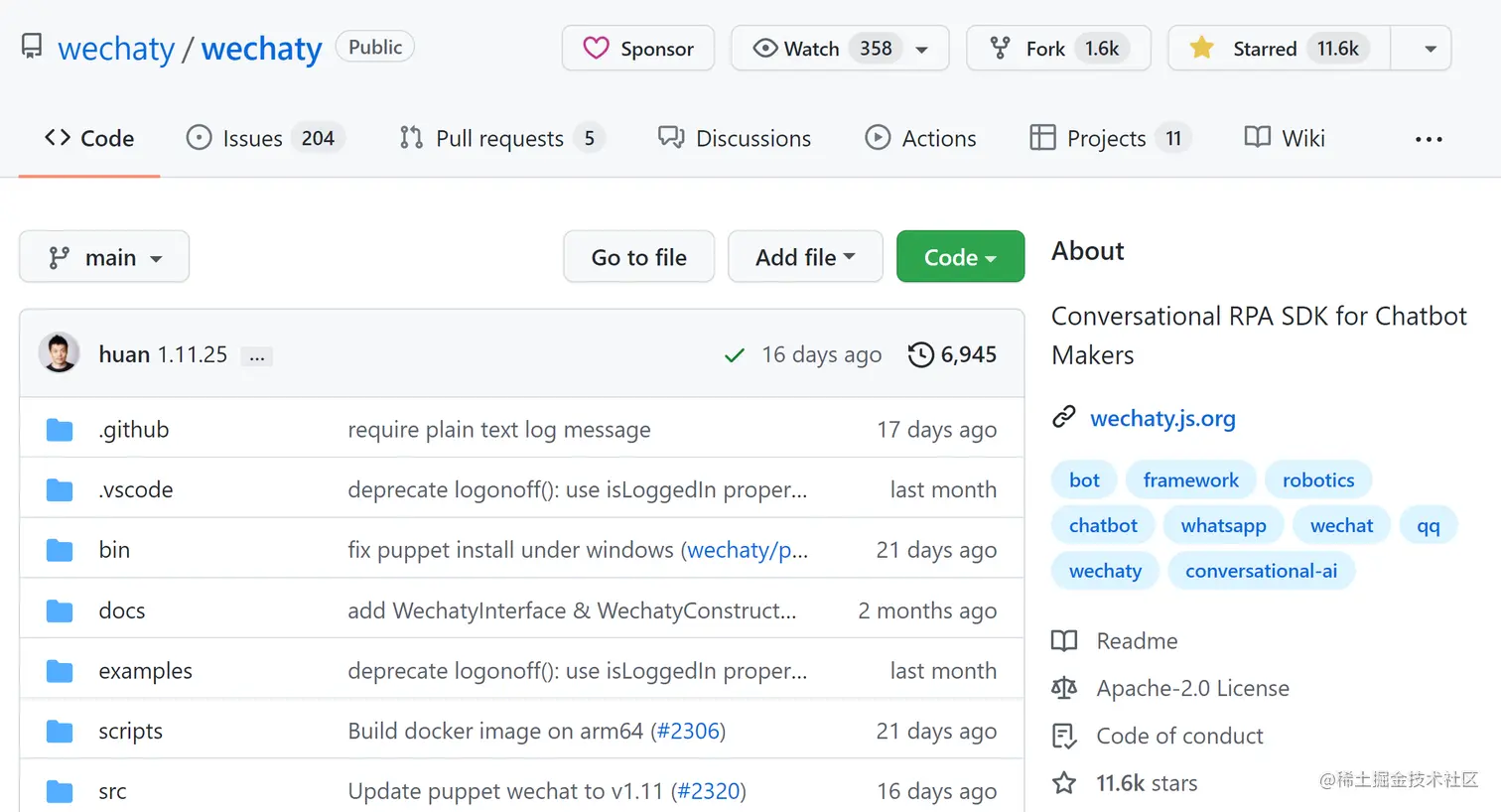
Task: Select the robotics topic tag
Action: 1318,480
